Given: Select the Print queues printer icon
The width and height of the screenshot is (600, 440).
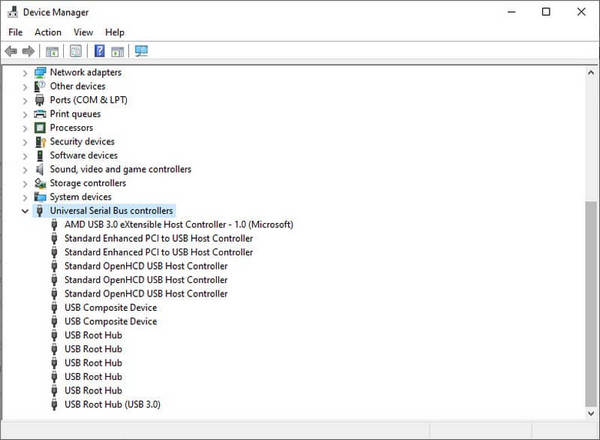Looking at the screenshot, I should 40,114.
